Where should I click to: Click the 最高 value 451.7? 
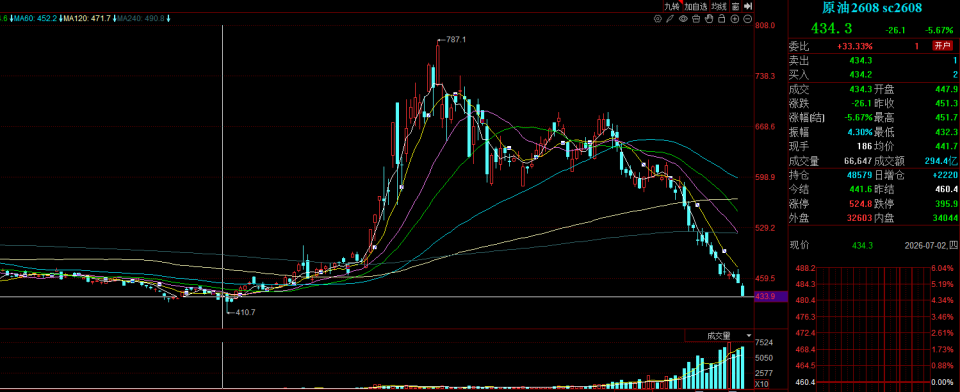click(x=946, y=118)
